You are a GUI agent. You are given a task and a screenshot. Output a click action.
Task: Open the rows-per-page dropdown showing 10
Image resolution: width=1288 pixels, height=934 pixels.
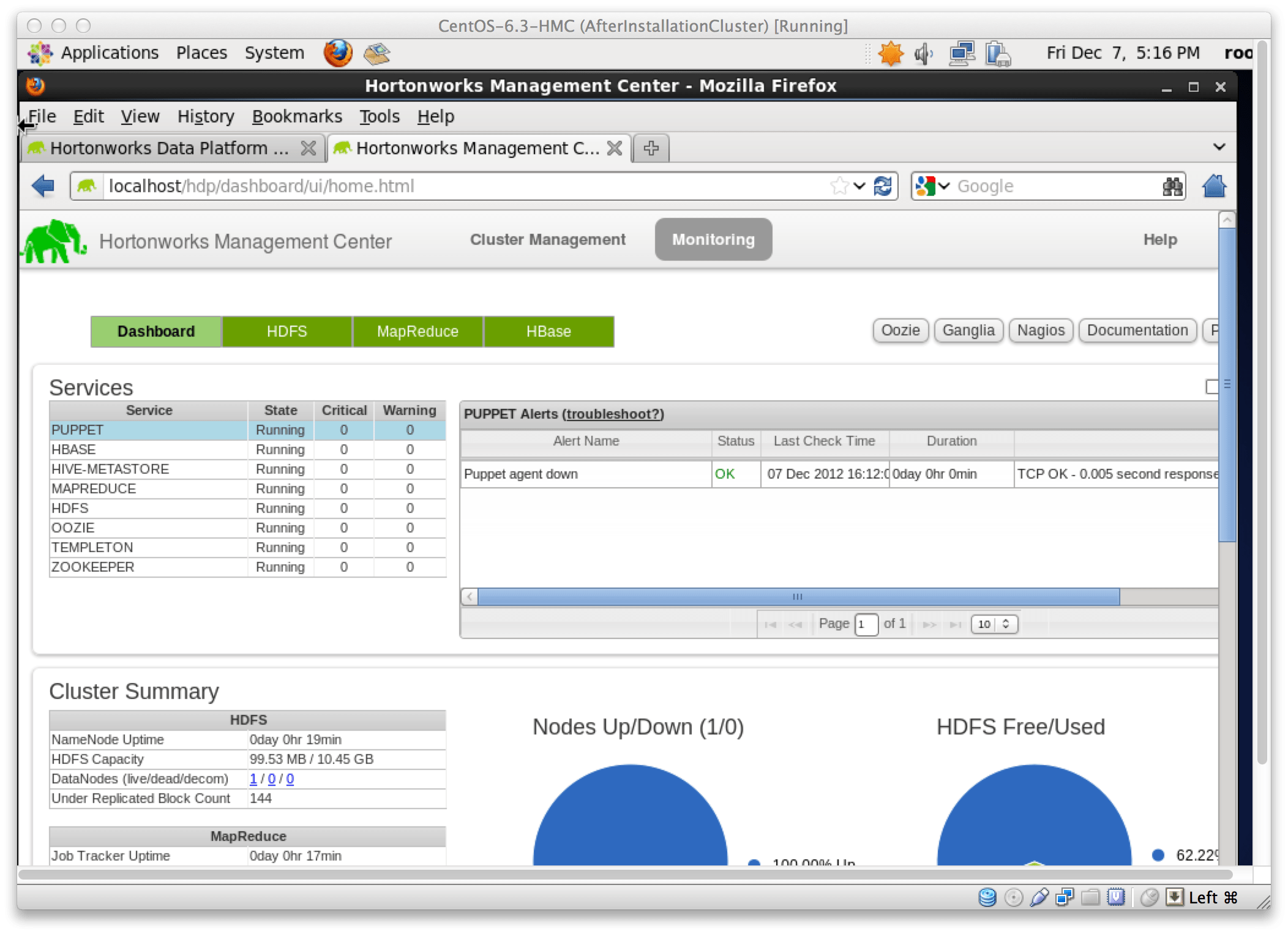(994, 624)
